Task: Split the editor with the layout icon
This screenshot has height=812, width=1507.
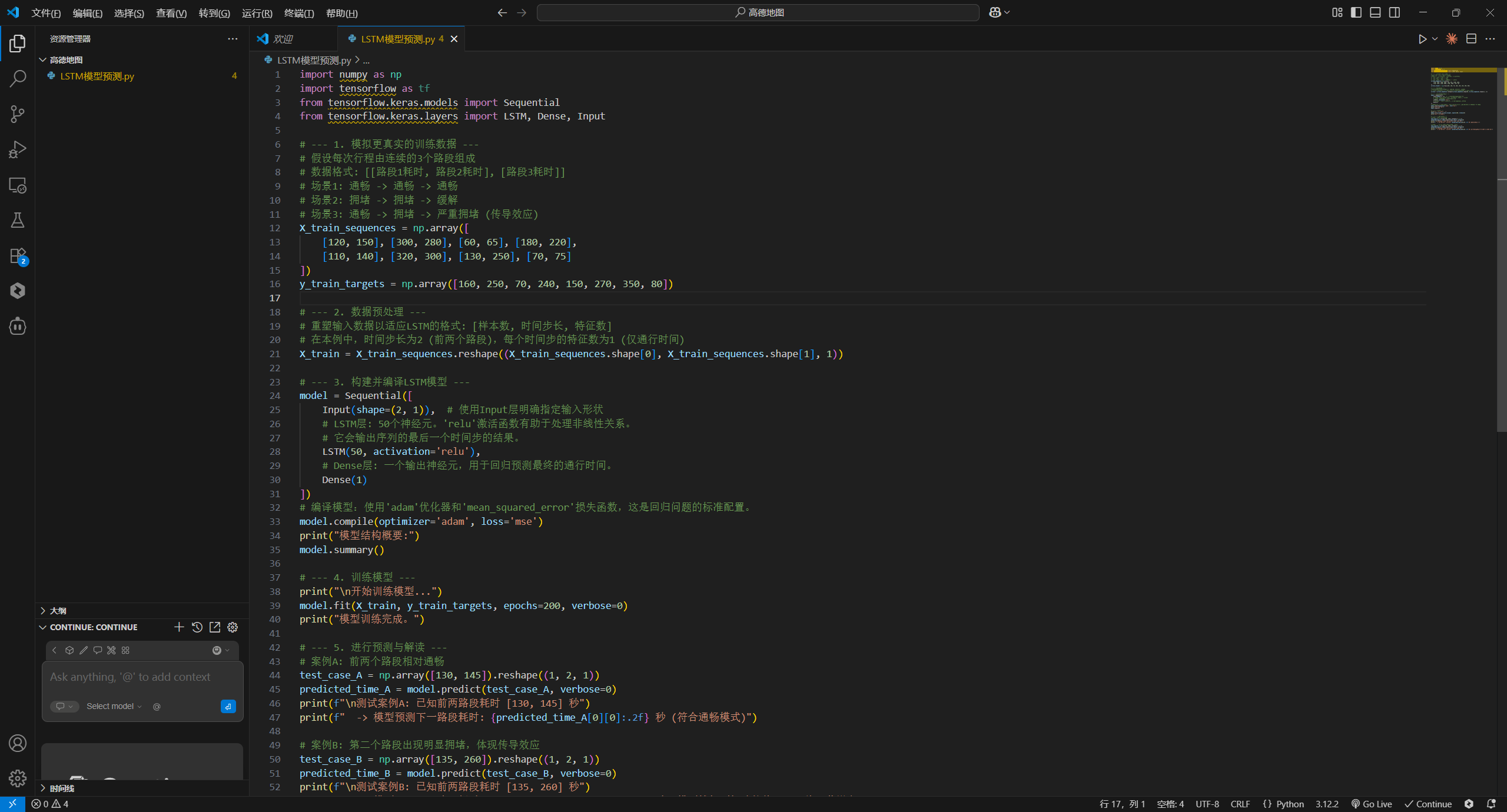Action: (x=1471, y=39)
